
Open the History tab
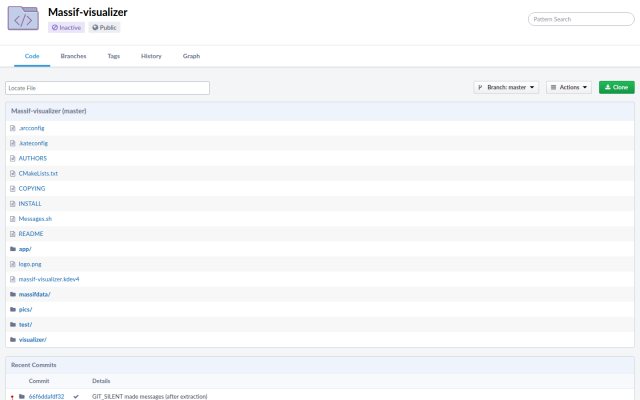pos(151,56)
